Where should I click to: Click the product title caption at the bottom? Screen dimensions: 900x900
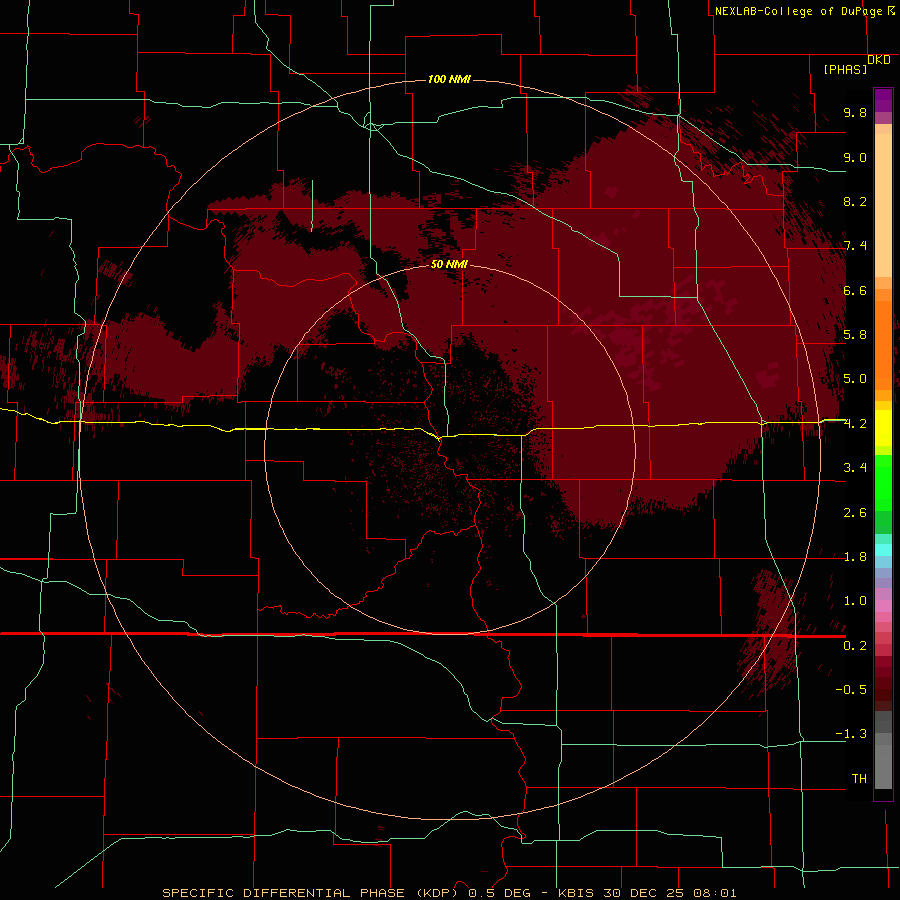tap(449, 893)
